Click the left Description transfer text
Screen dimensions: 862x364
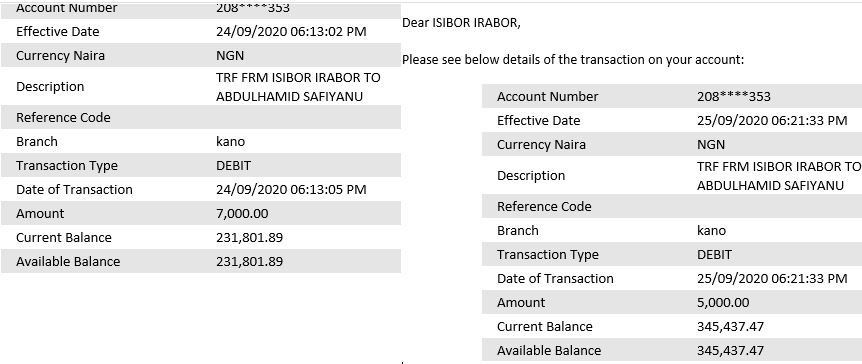click(x=299, y=87)
